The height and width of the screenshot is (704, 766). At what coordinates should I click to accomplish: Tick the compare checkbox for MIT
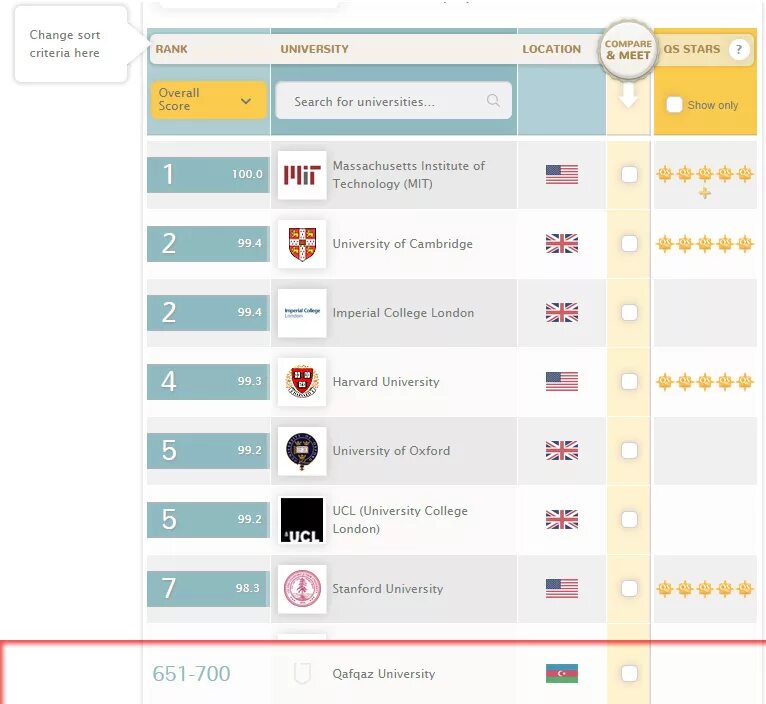coord(629,174)
